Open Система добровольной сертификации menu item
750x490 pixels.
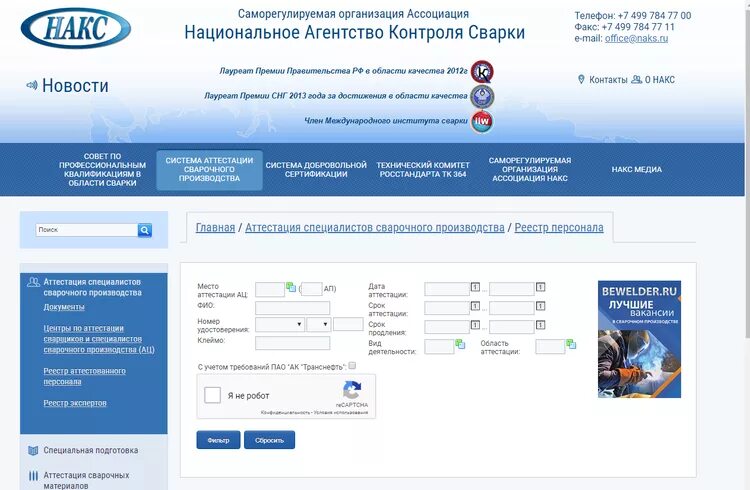[316, 169]
